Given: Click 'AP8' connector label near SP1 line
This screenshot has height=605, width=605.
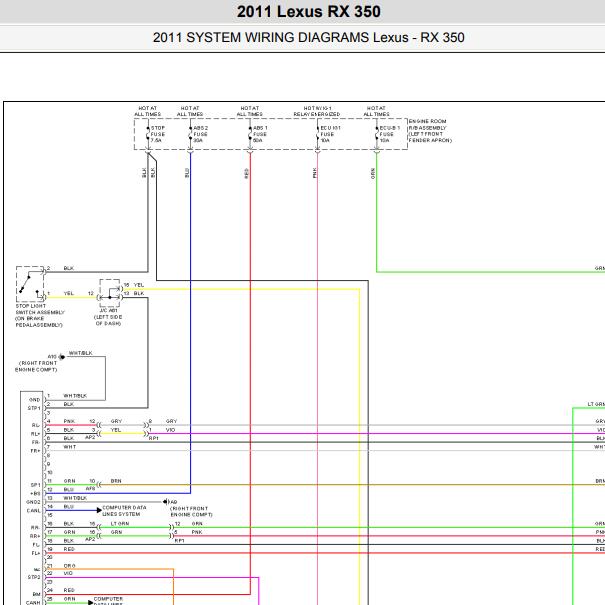Looking at the screenshot, I should [90, 488].
